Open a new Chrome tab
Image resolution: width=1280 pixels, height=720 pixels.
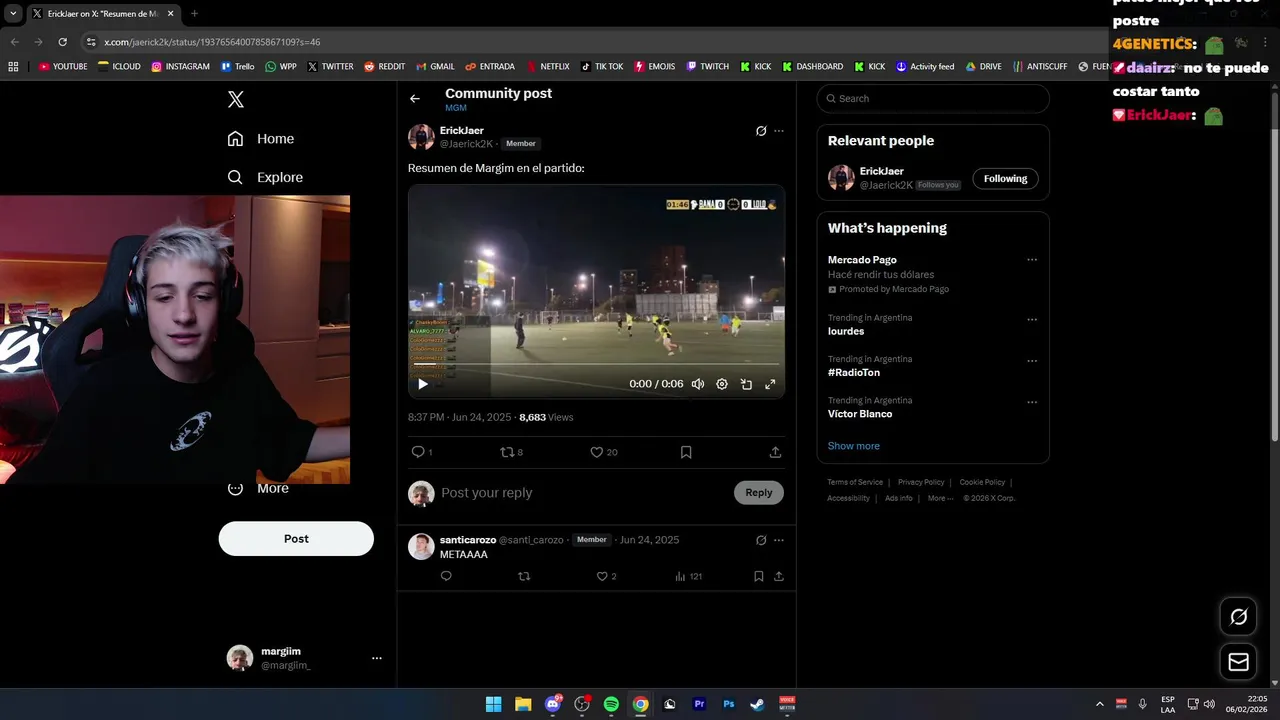click(x=194, y=14)
